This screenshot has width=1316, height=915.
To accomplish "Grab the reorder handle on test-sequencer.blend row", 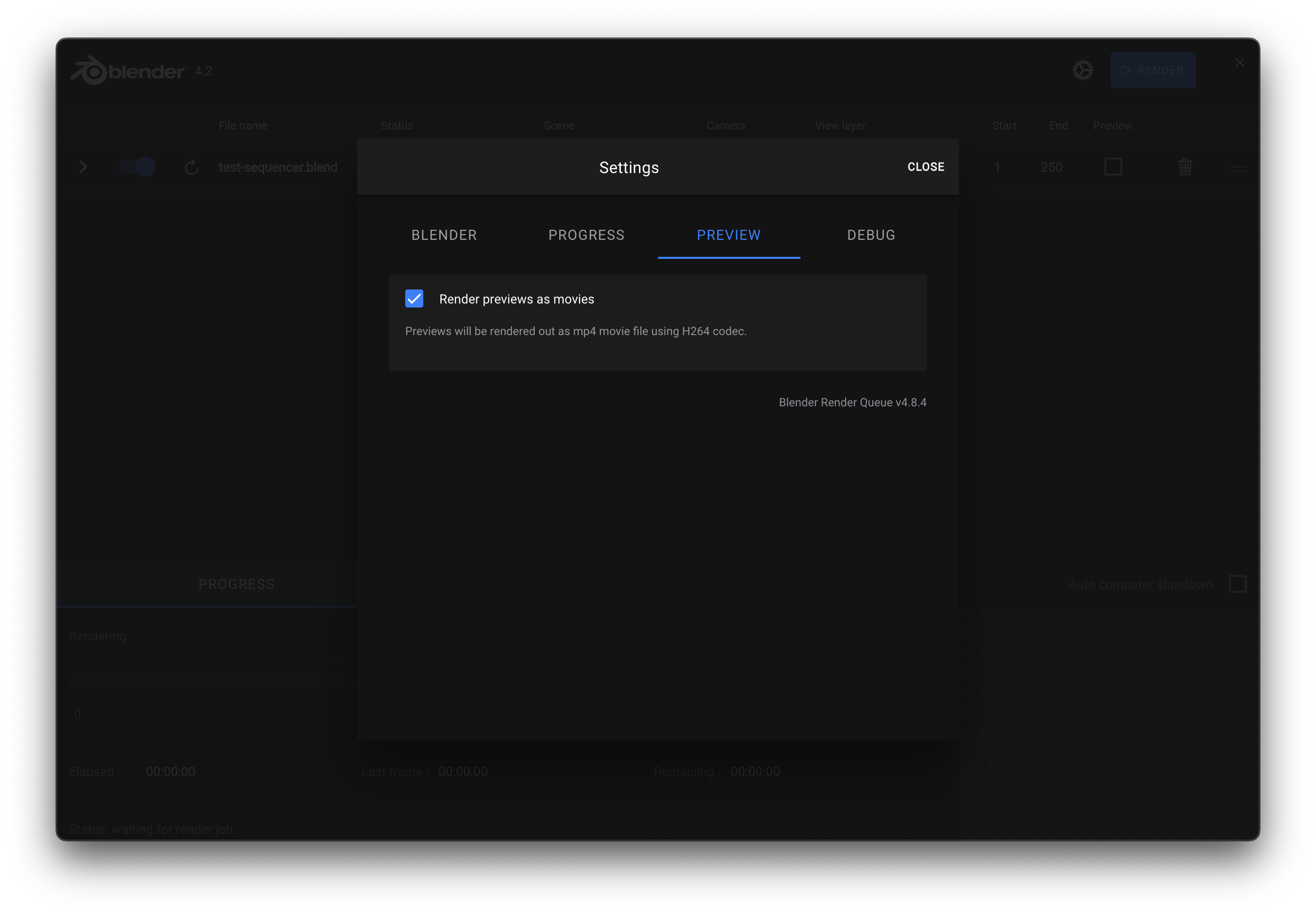I will 1239,168.
